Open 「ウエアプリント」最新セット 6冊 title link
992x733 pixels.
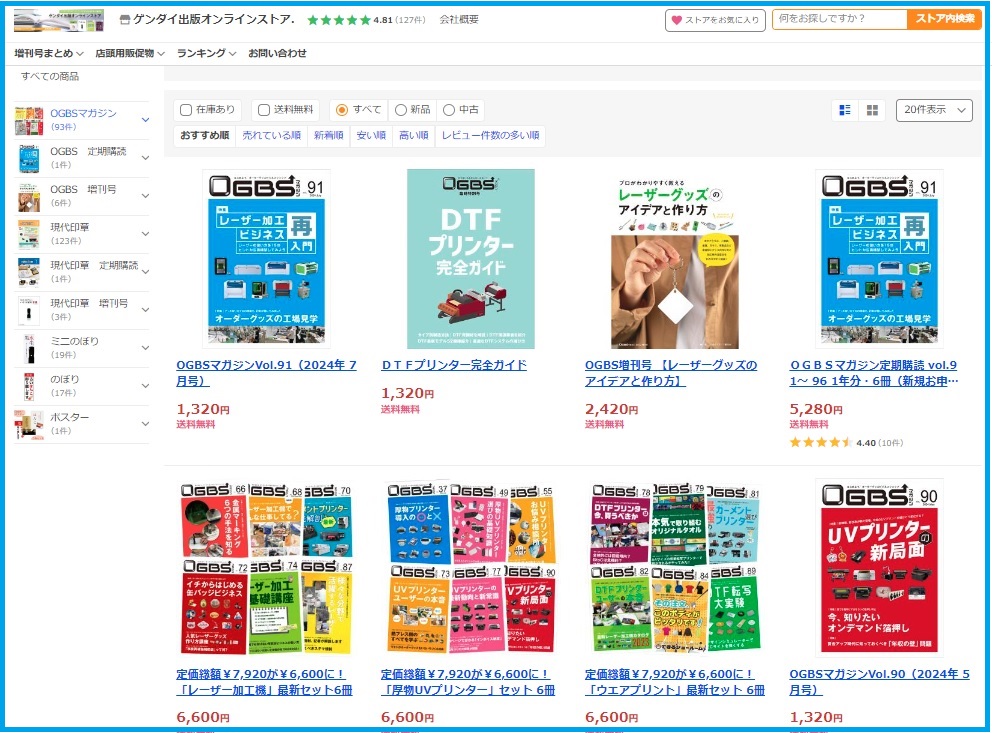pyautogui.click(x=674, y=682)
